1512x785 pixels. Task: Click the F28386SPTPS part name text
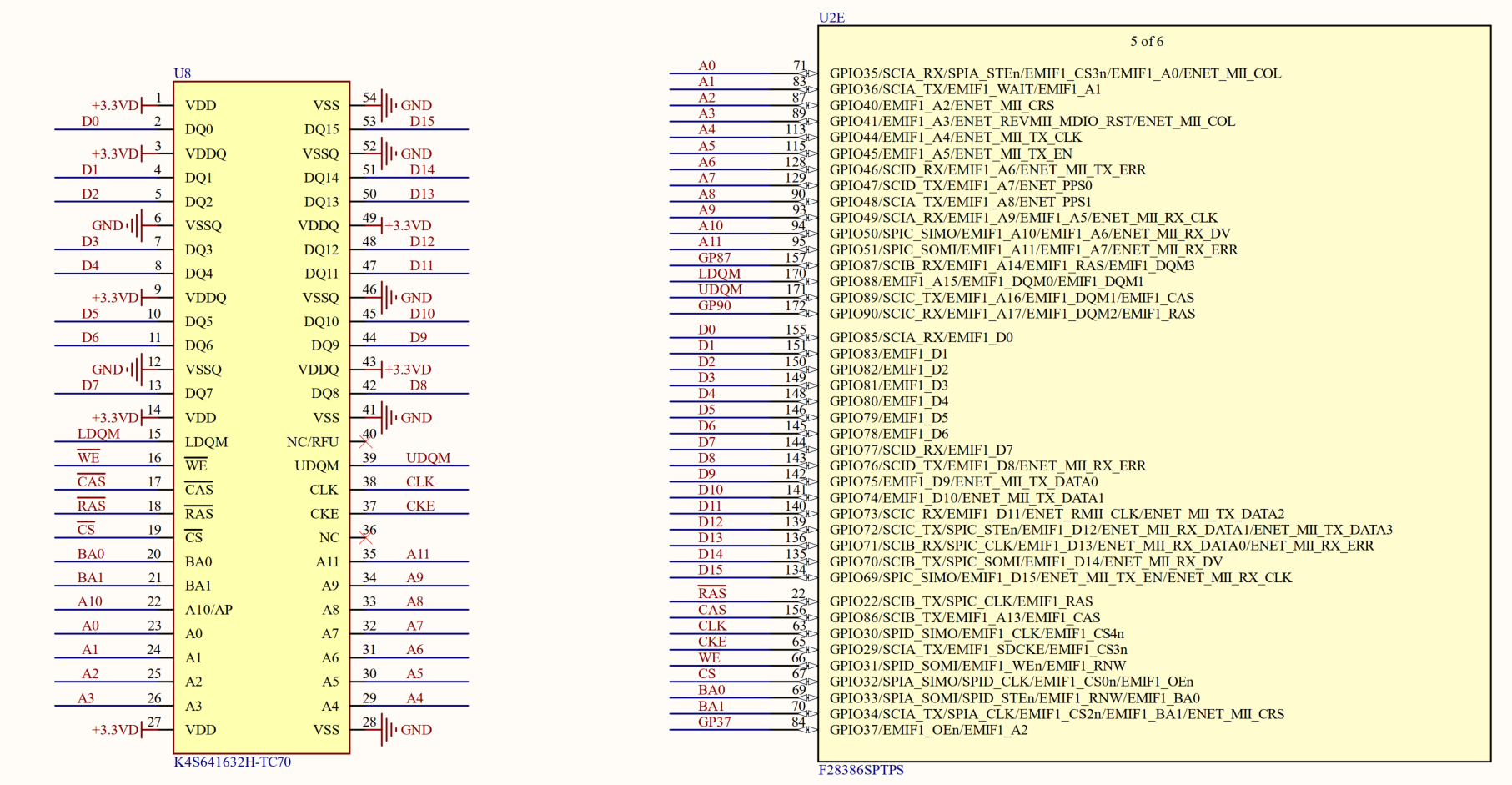(863, 772)
